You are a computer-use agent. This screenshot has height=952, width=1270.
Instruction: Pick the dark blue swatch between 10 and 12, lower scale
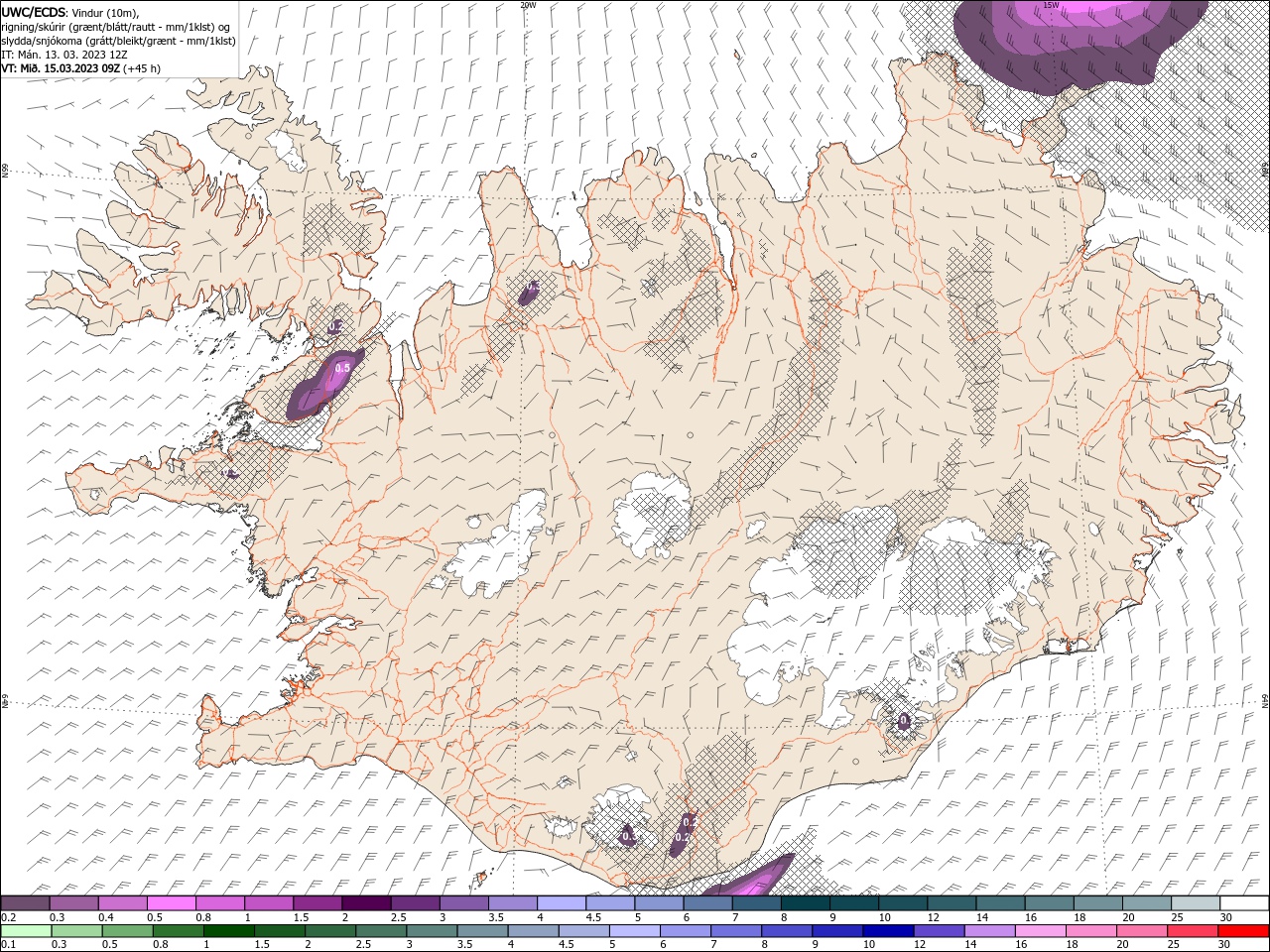[x=888, y=931]
